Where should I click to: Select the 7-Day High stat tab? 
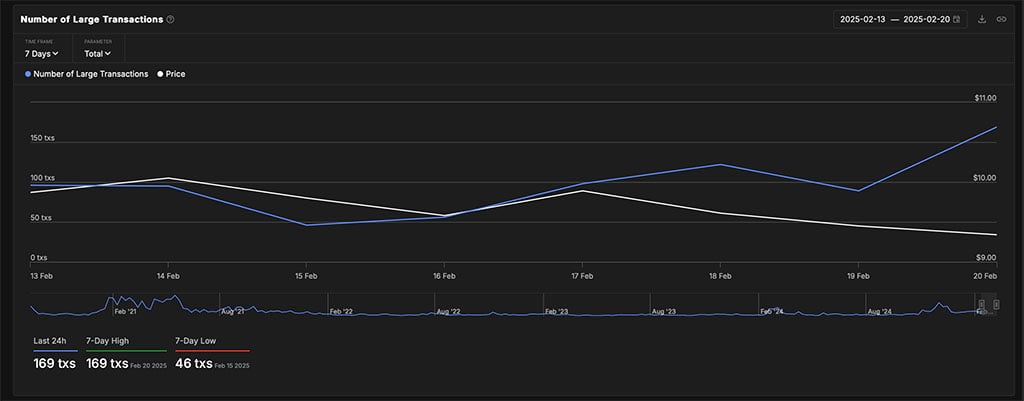click(107, 341)
